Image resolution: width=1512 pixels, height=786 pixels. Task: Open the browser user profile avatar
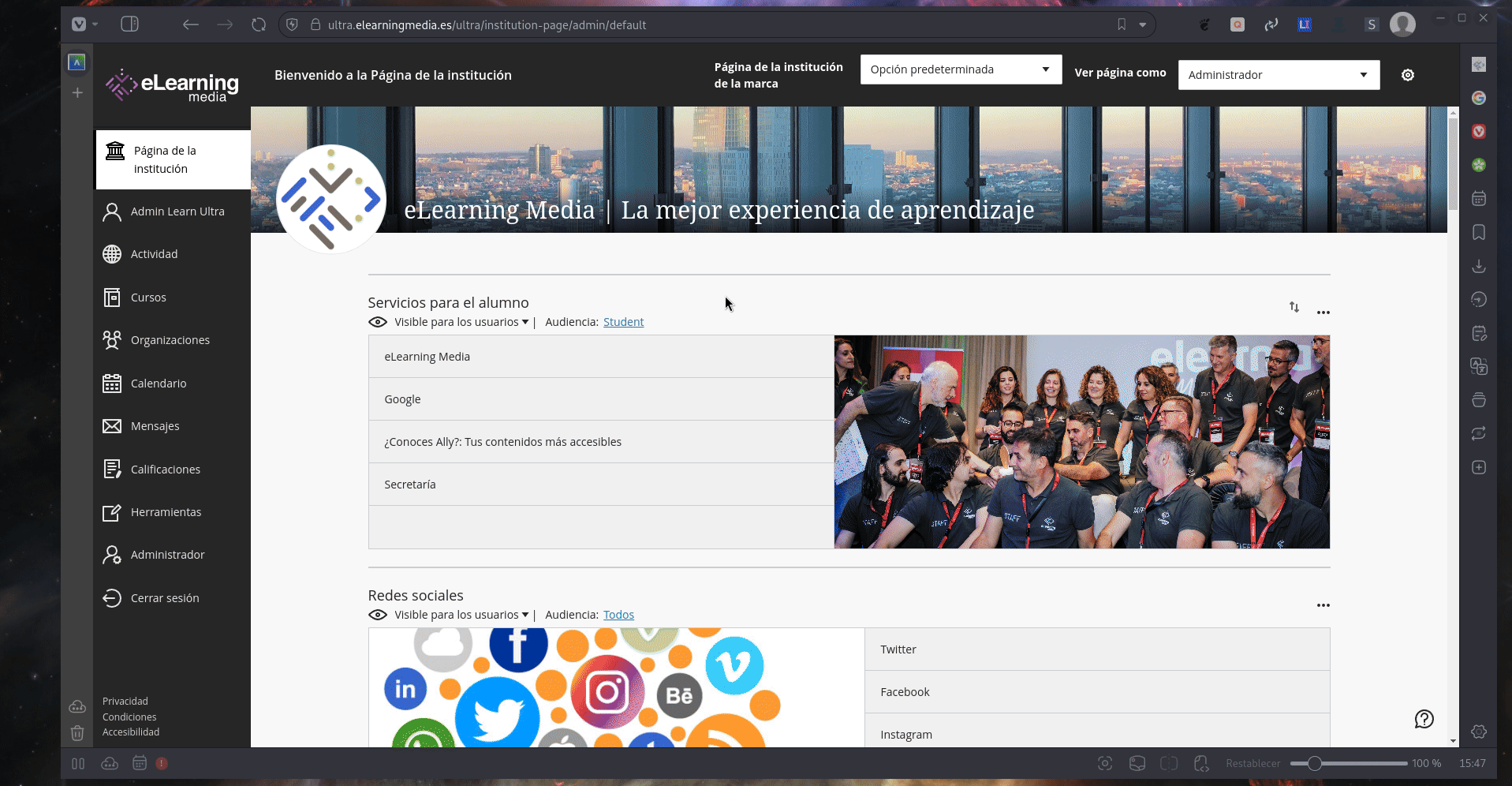click(x=1402, y=24)
